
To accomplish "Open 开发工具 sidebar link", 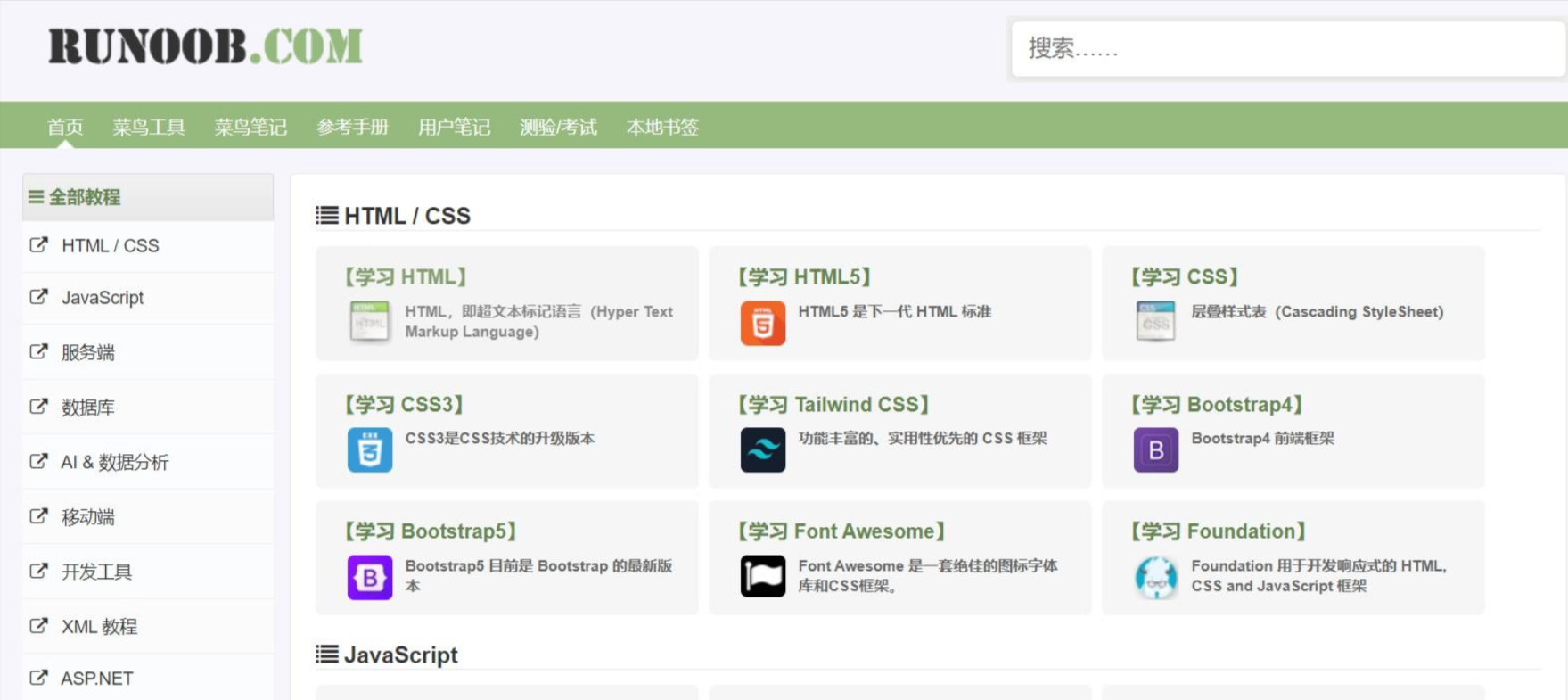I will pos(96,572).
